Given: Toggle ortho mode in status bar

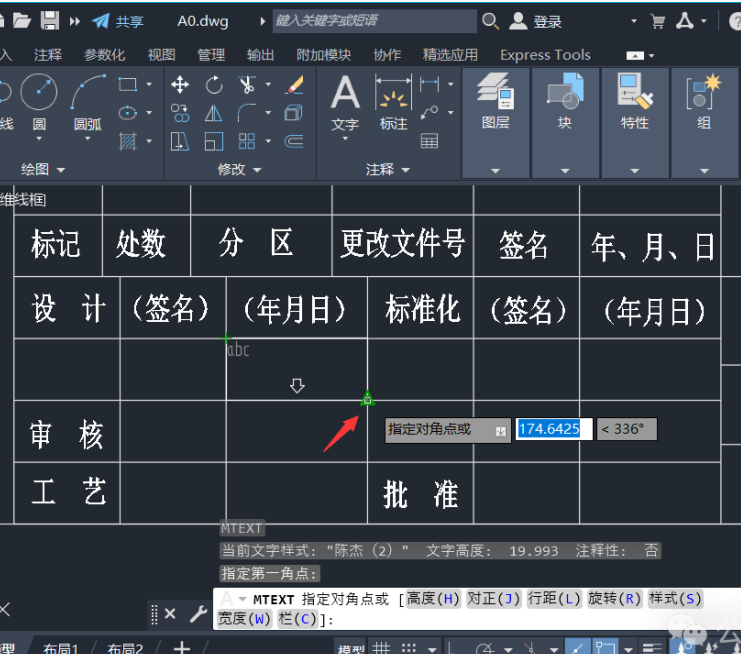Looking at the screenshot, I should [451, 647].
